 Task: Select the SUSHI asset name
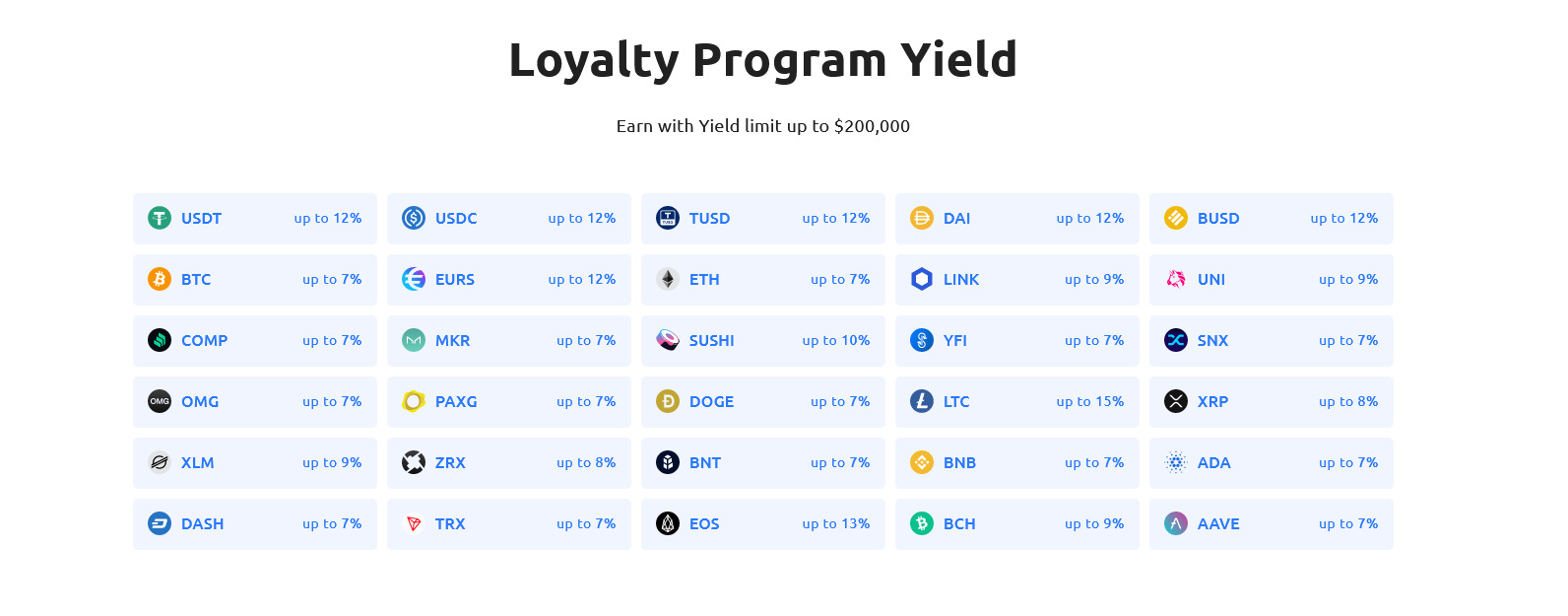pyautogui.click(x=712, y=340)
